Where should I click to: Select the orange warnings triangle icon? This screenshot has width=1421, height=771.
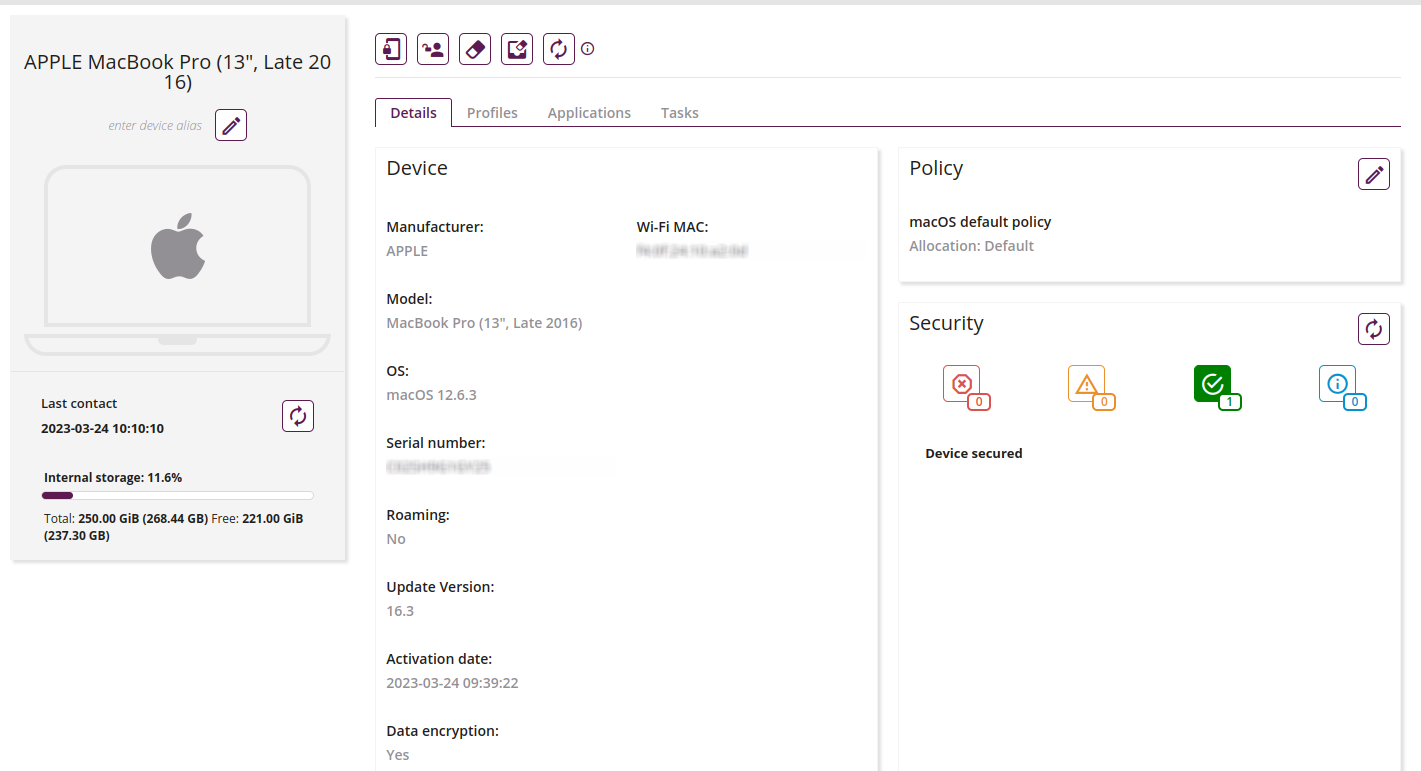[1091, 387]
